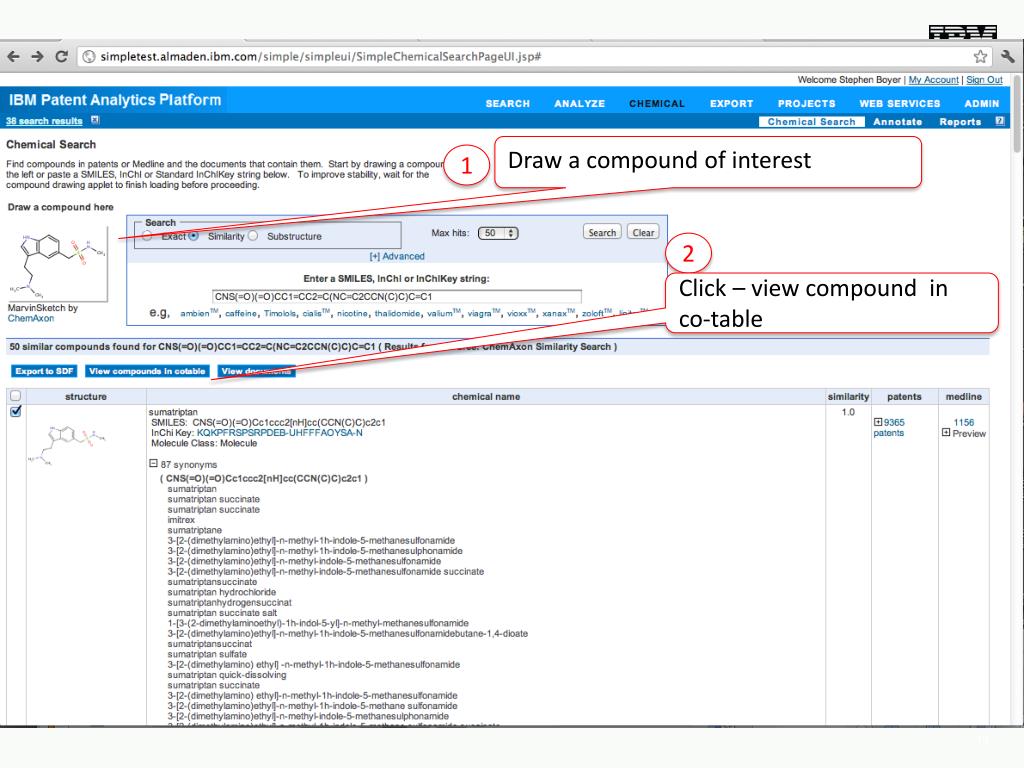
Task: Open the WEB SERVICES menu
Action: (900, 103)
